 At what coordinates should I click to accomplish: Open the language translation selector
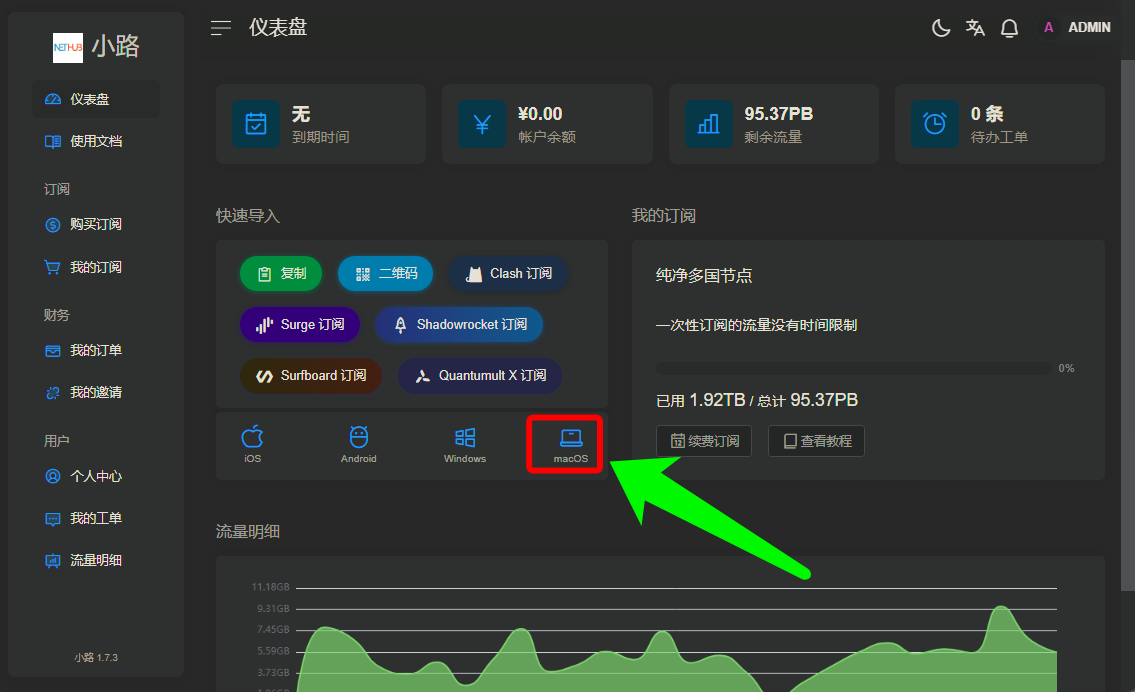(x=975, y=28)
